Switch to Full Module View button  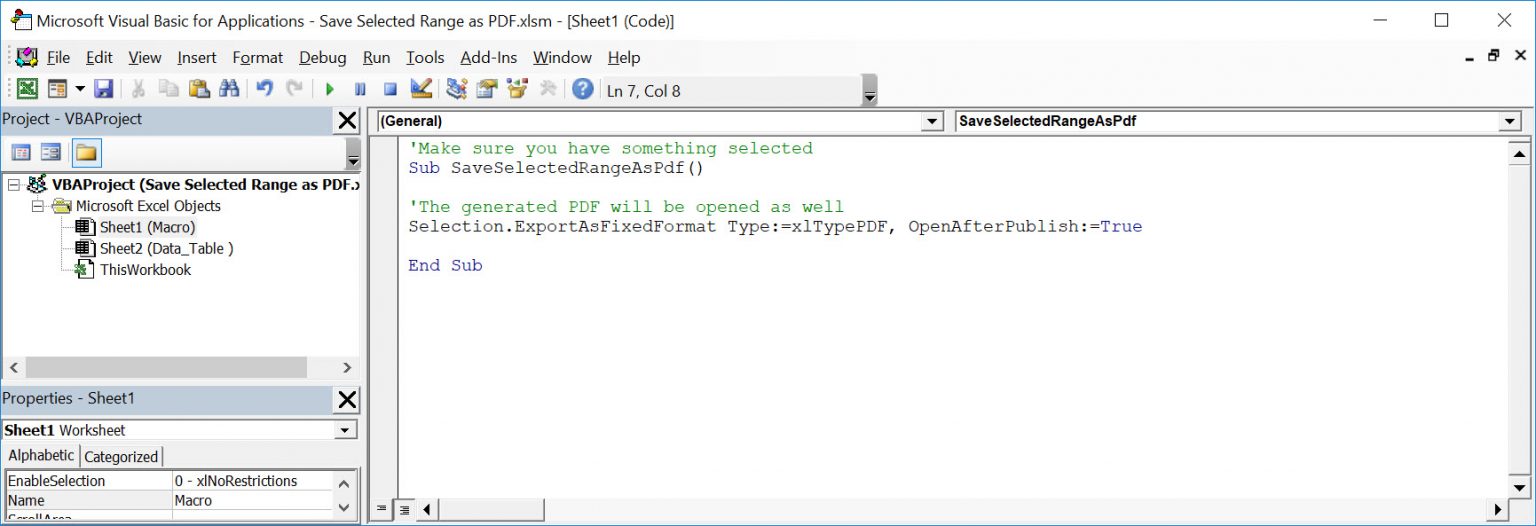click(x=403, y=510)
